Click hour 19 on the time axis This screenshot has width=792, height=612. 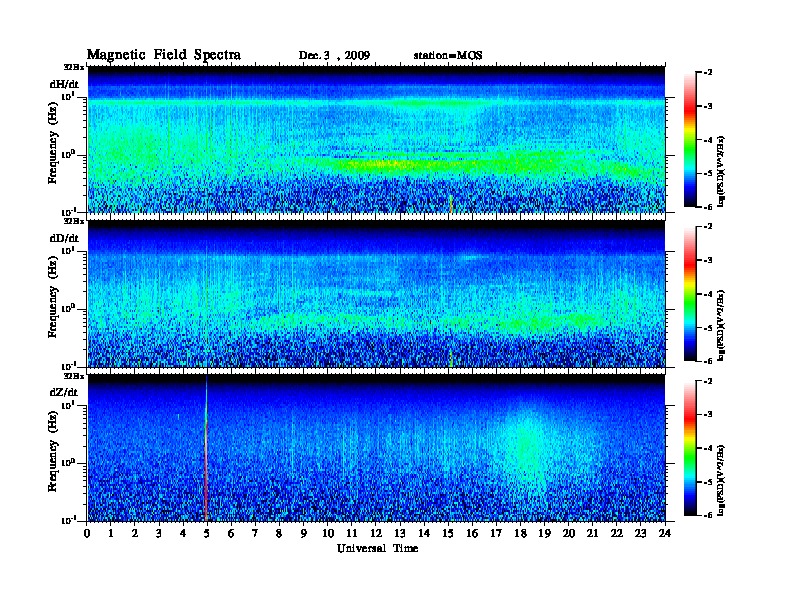pos(544,534)
